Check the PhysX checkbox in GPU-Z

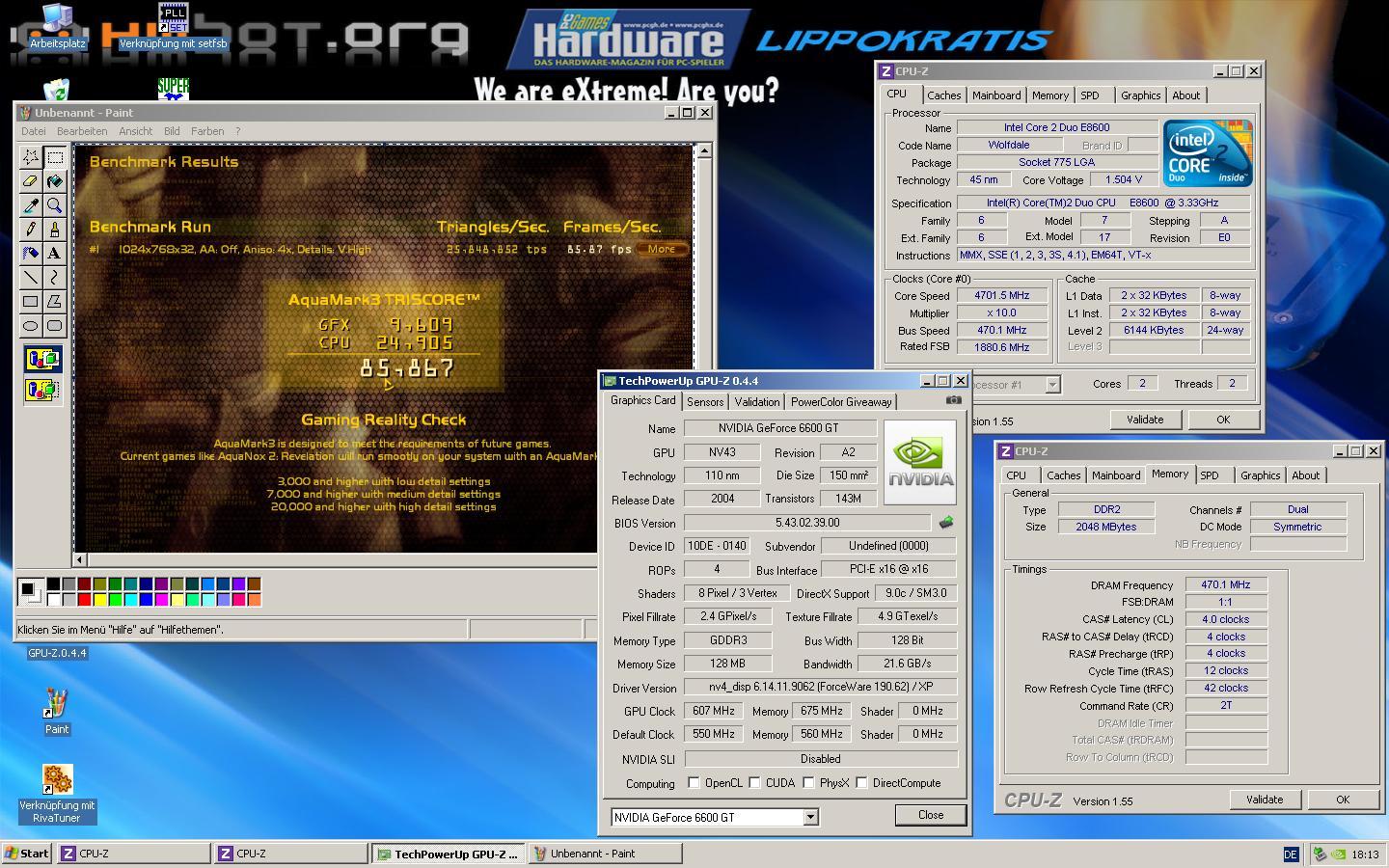point(808,782)
